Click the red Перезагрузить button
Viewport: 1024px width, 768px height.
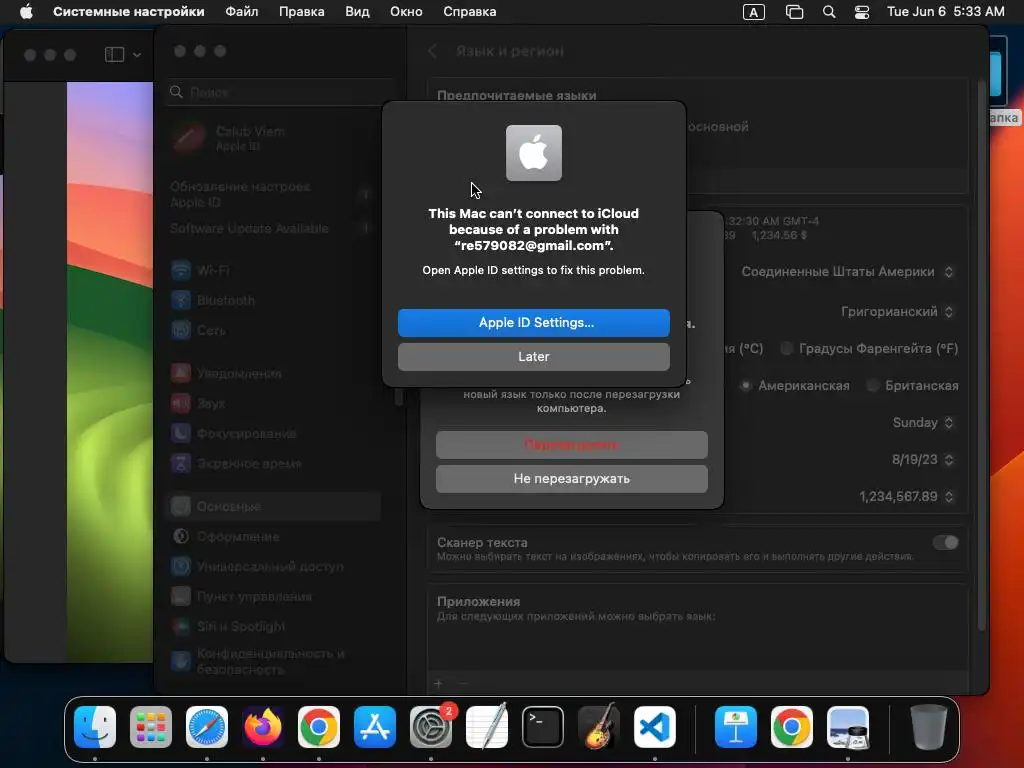[x=571, y=445]
